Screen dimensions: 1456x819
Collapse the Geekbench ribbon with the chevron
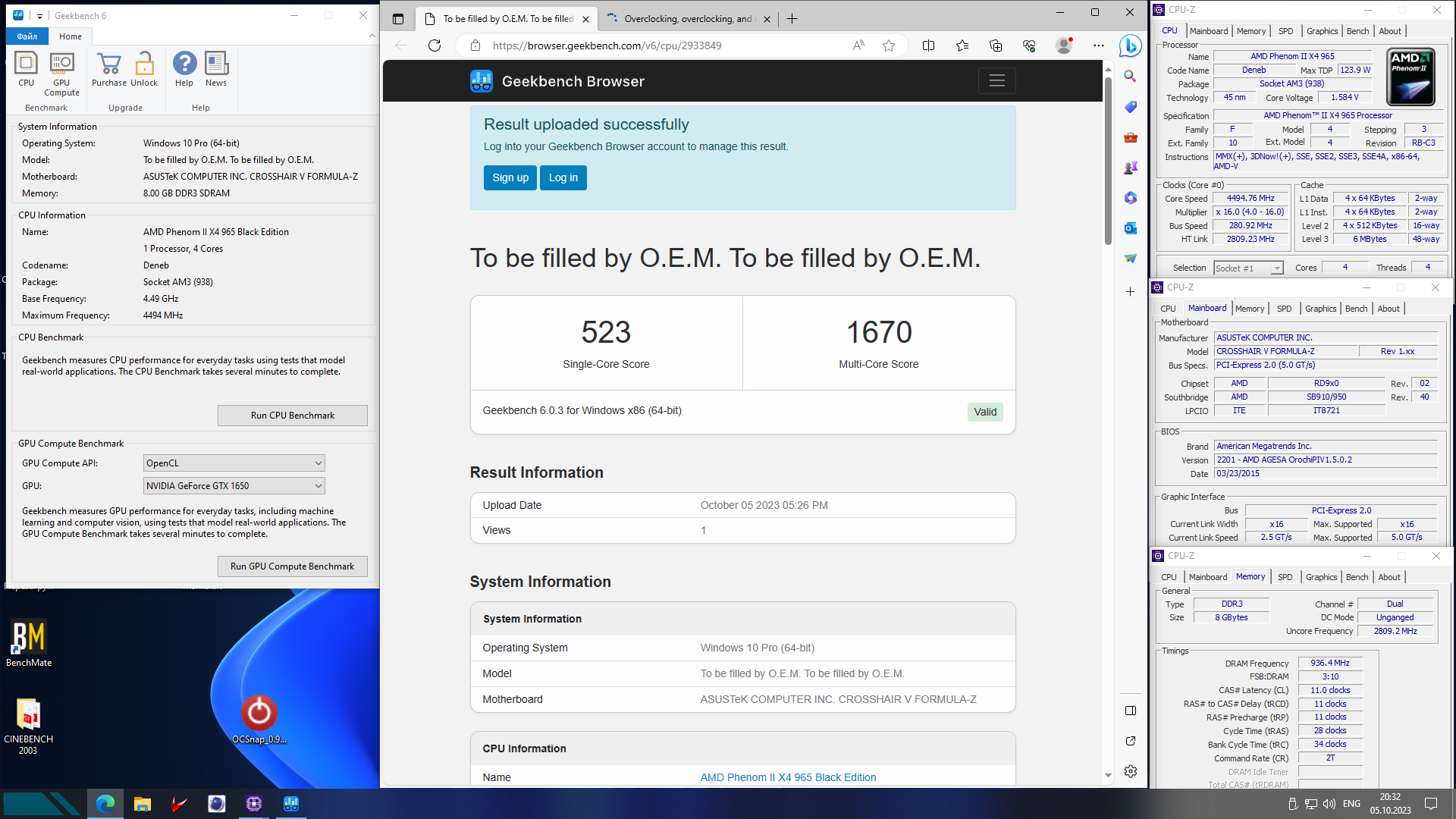click(x=372, y=36)
